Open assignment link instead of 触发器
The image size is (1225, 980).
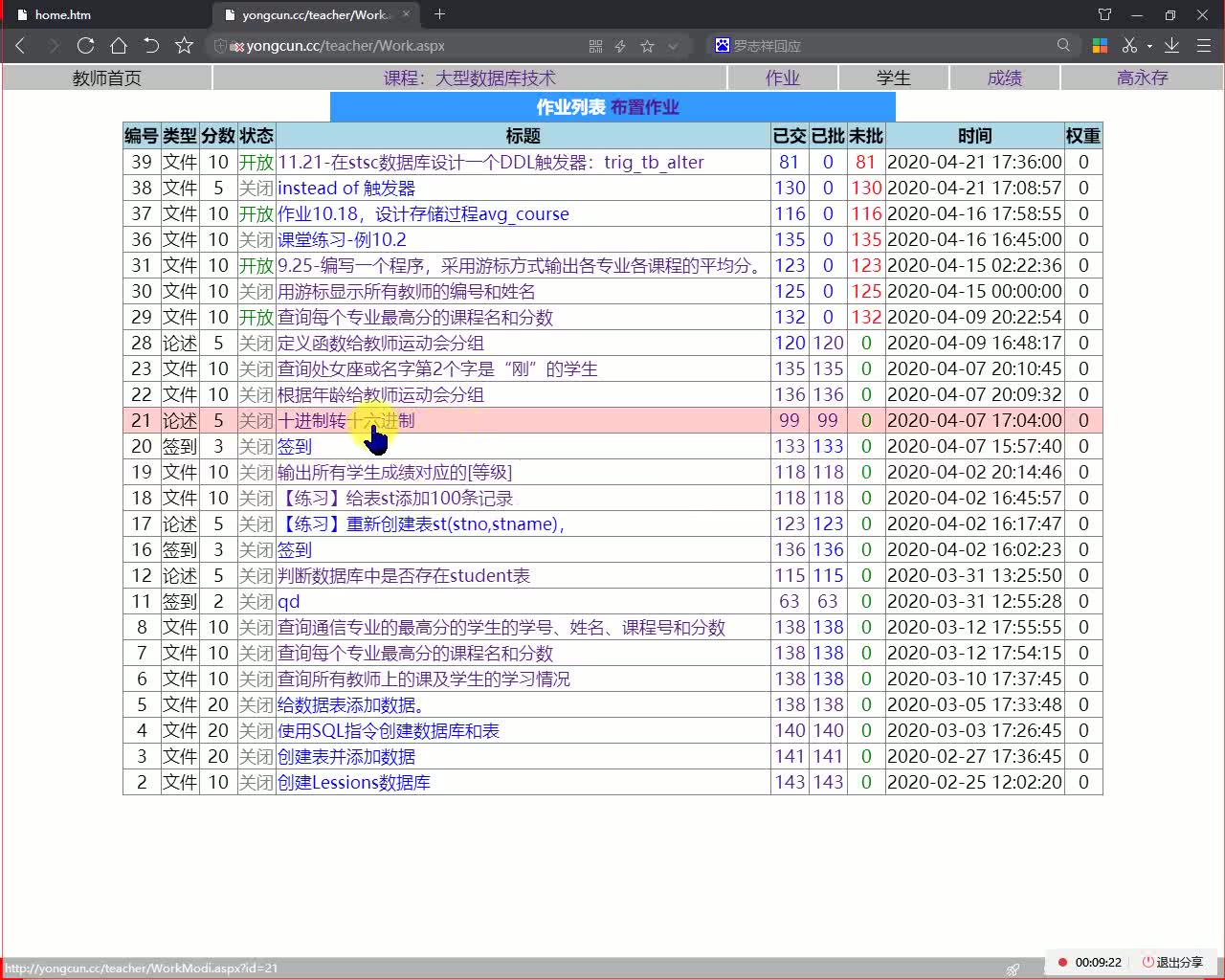coord(346,188)
